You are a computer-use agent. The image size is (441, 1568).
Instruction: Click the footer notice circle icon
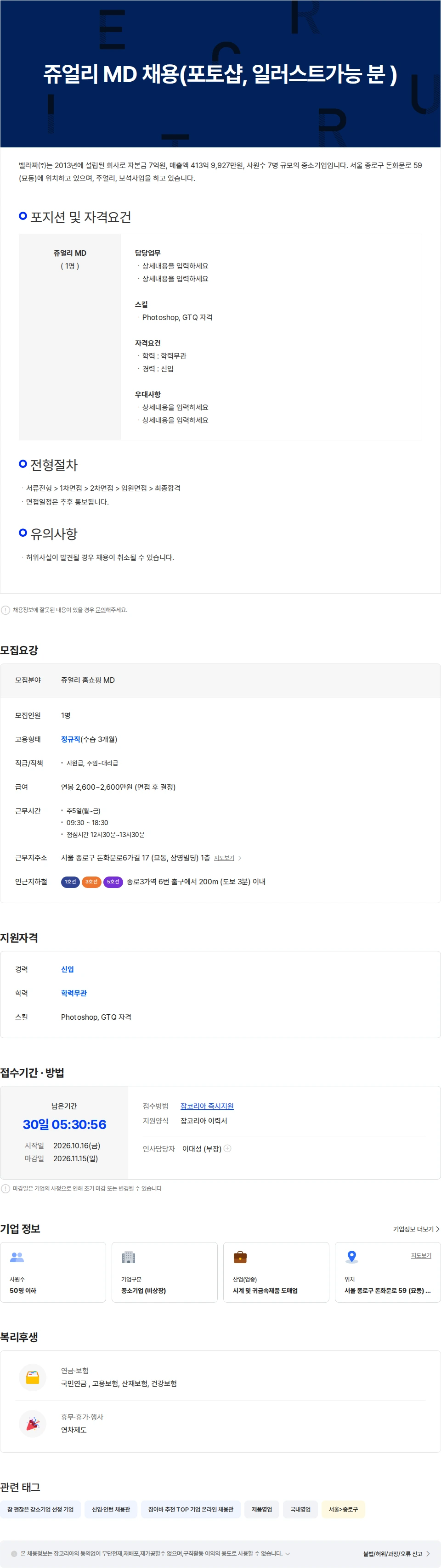coord(15,1554)
